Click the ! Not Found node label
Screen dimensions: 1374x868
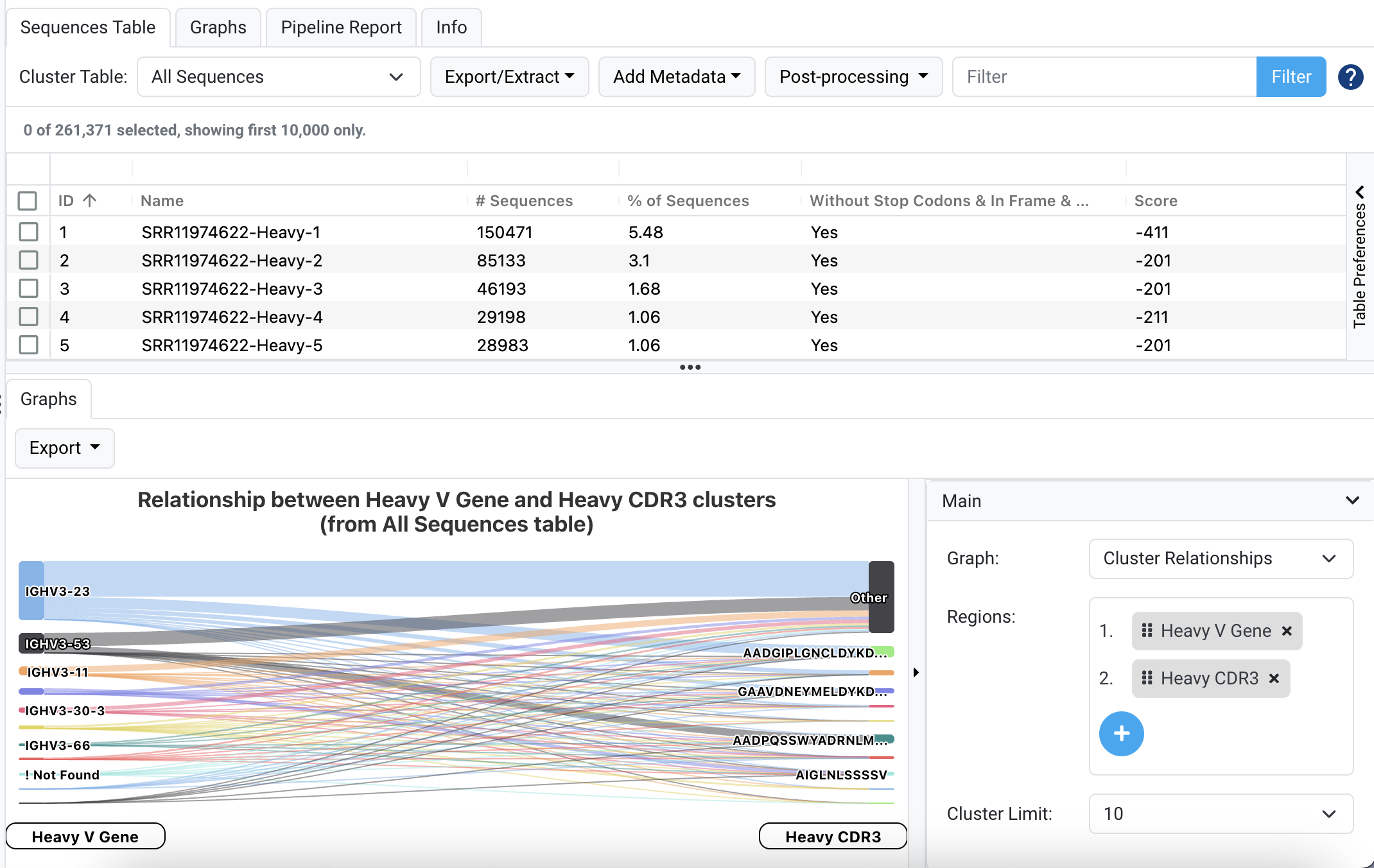tap(62, 775)
